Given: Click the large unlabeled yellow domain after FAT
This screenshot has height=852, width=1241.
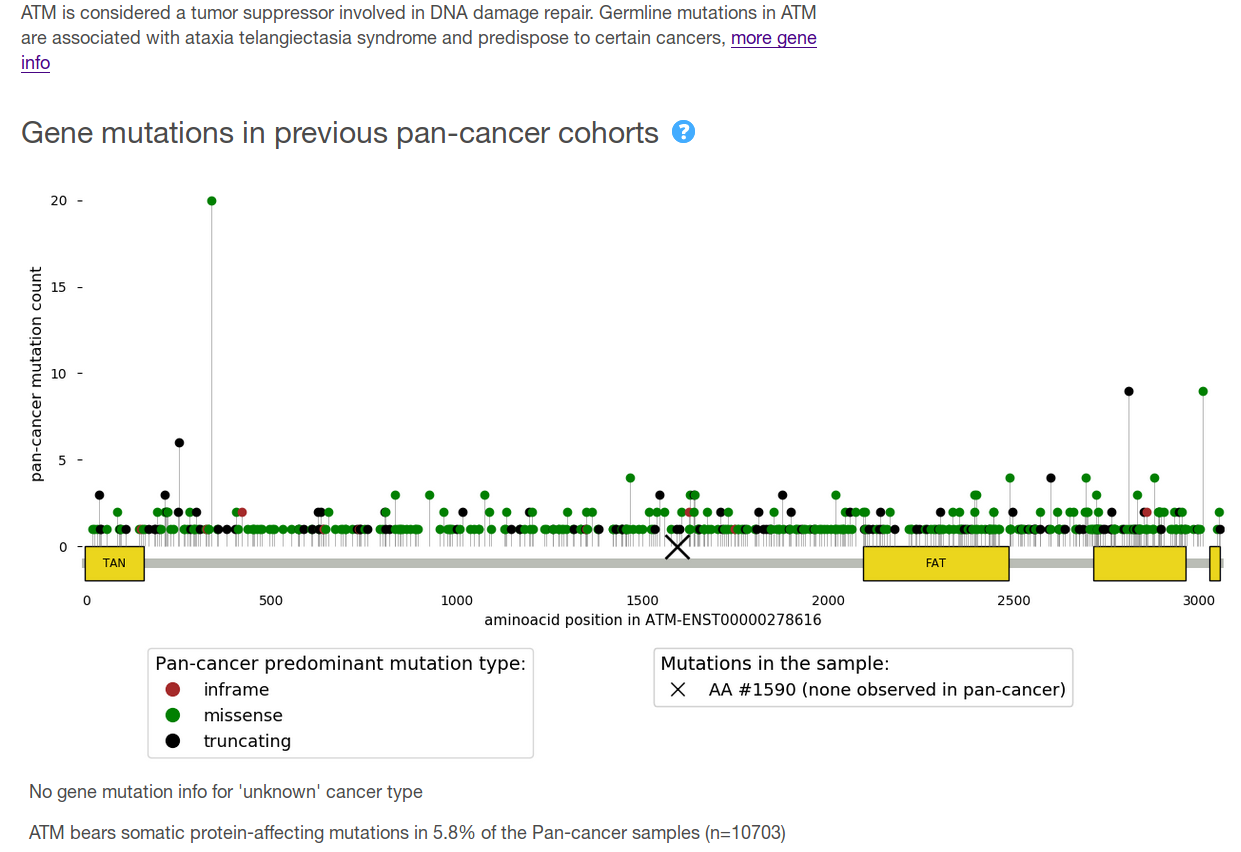Looking at the screenshot, I should (1139, 563).
